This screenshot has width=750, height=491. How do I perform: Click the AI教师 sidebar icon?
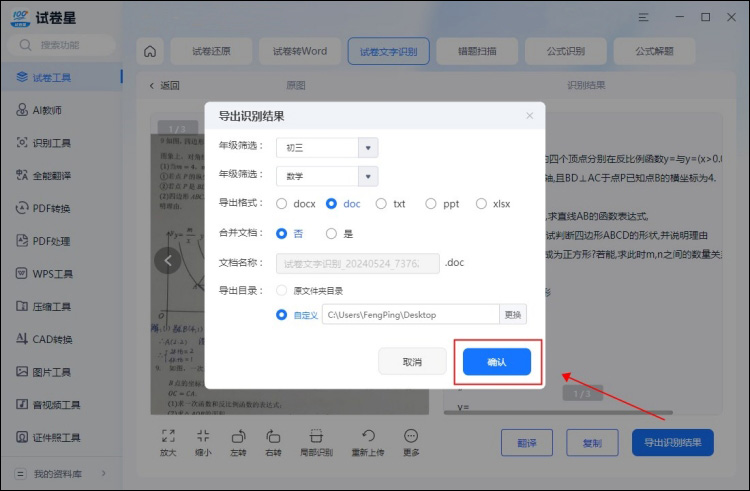22,109
